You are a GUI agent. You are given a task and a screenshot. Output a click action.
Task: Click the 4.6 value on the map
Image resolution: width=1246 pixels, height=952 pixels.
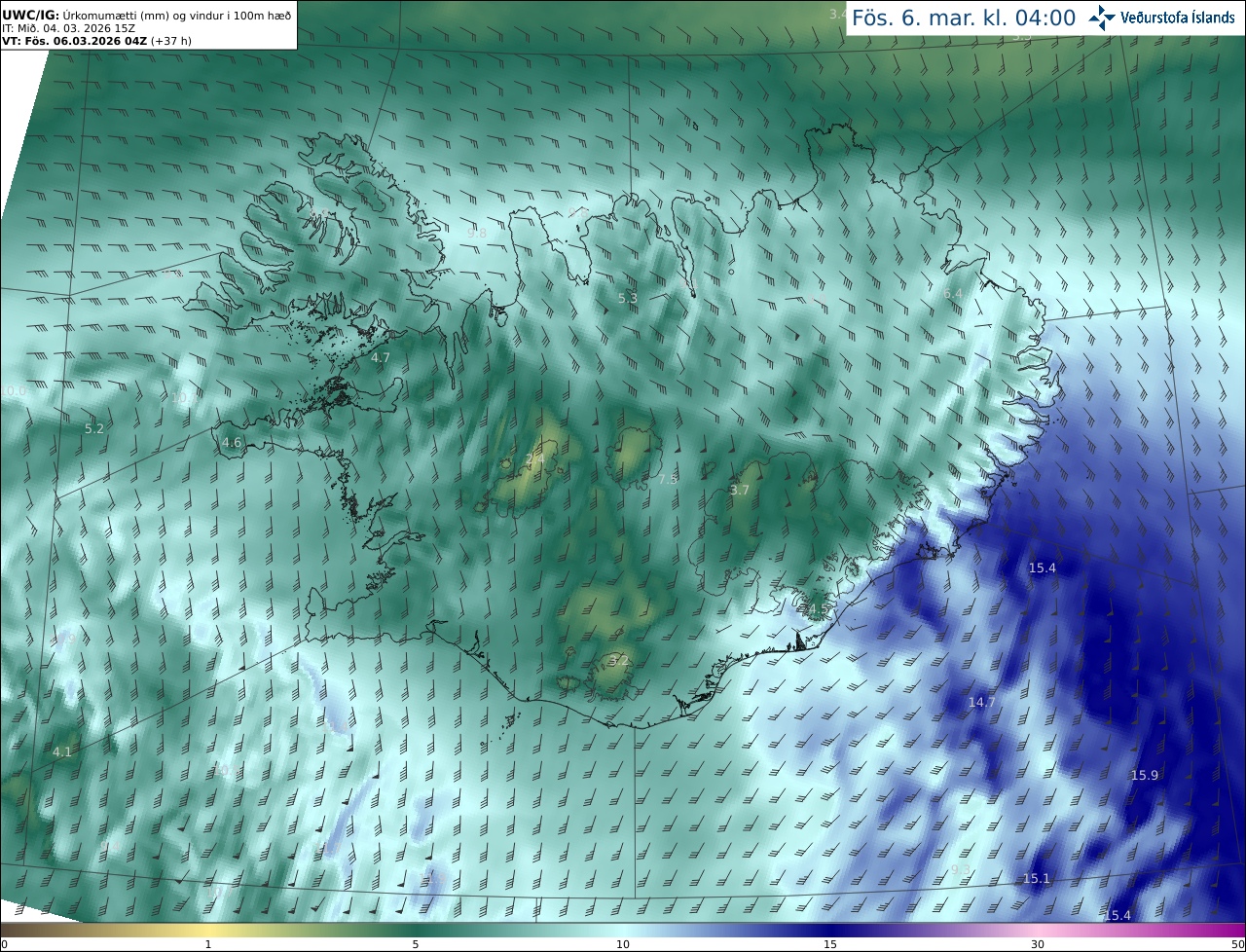coord(232,442)
